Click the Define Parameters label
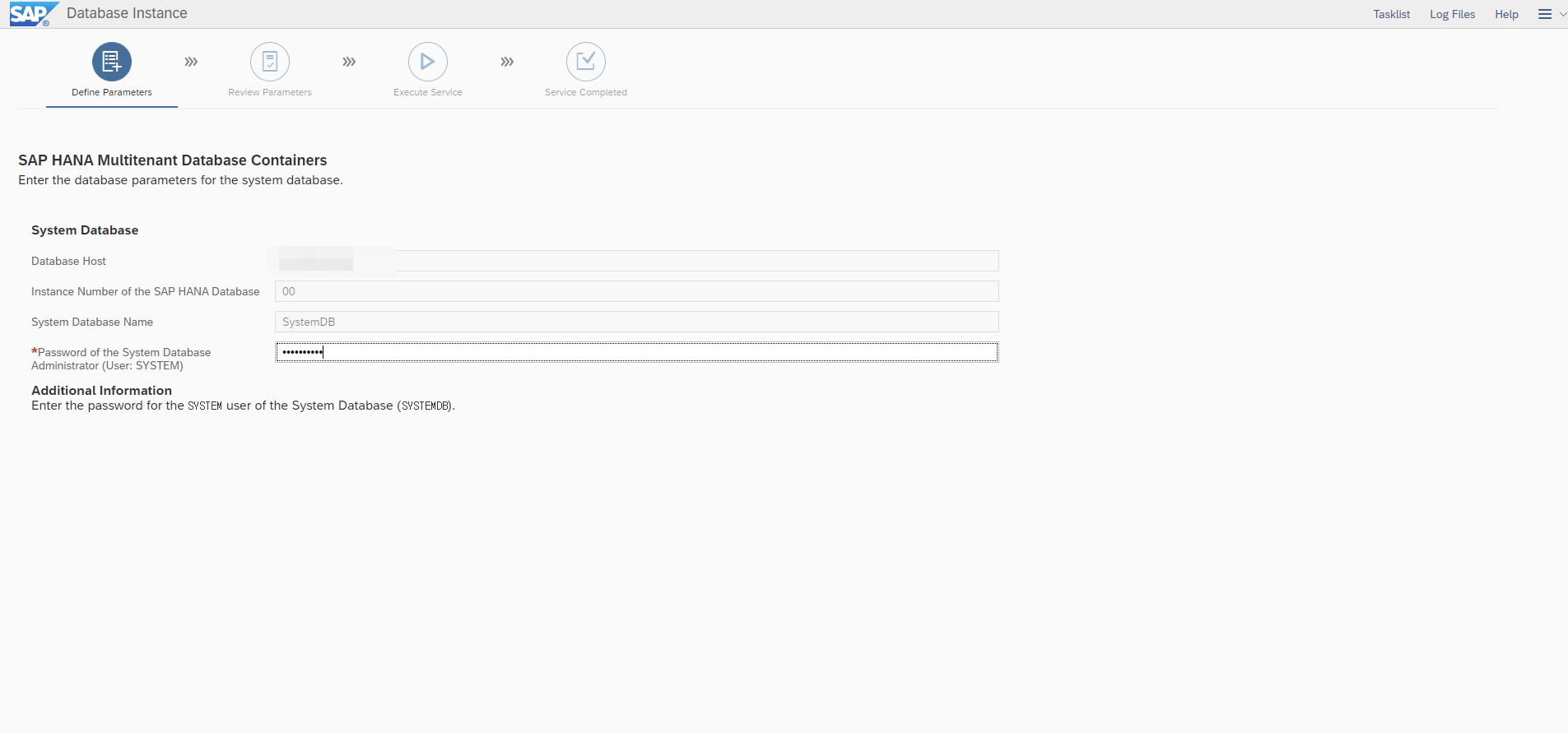The width and height of the screenshot is (1568, 733). coord(112,92)
